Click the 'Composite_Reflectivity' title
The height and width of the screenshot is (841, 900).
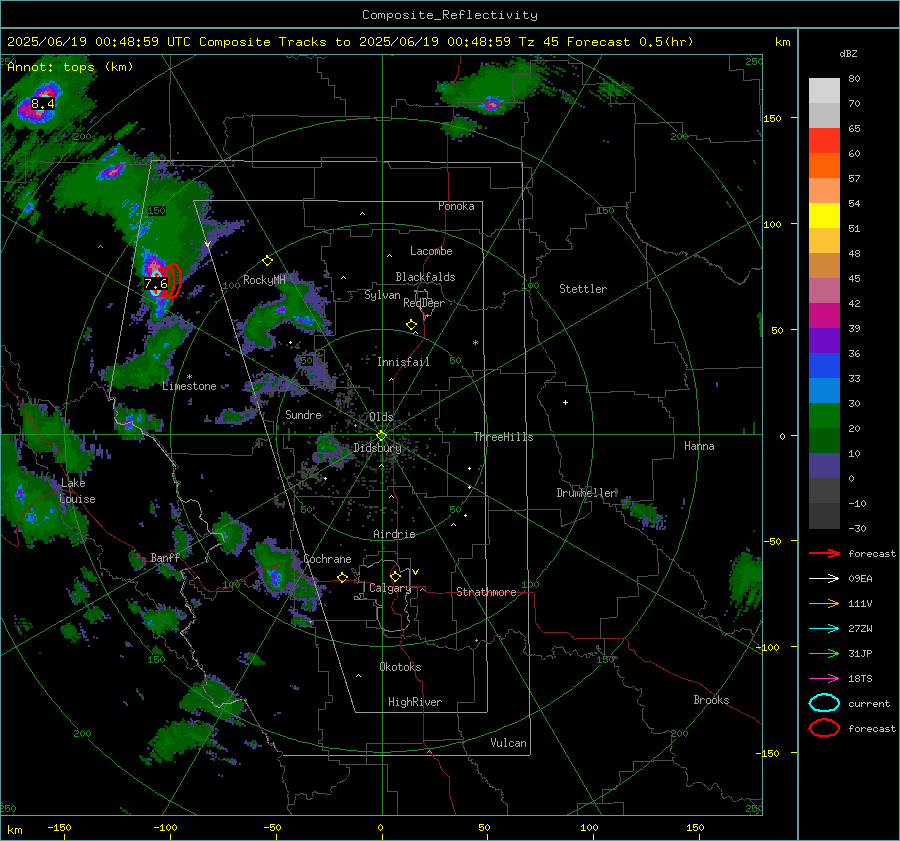click(x=450, y=15)
